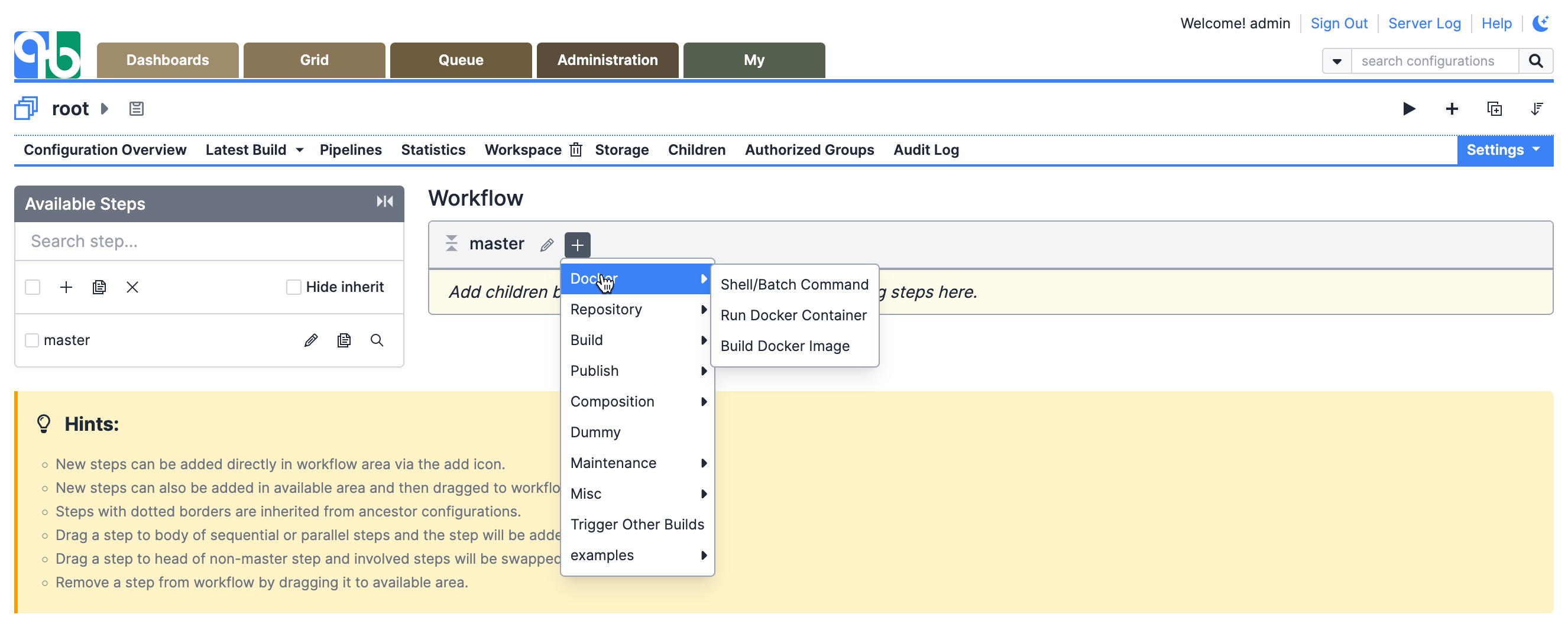This screenshot has height=637, width=1568.
Task: Click the Sign Out link
Action: [x=1339, y=23]
